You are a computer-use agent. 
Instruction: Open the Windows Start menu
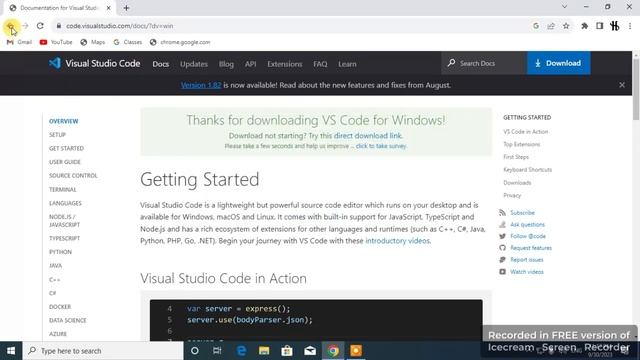11,351
